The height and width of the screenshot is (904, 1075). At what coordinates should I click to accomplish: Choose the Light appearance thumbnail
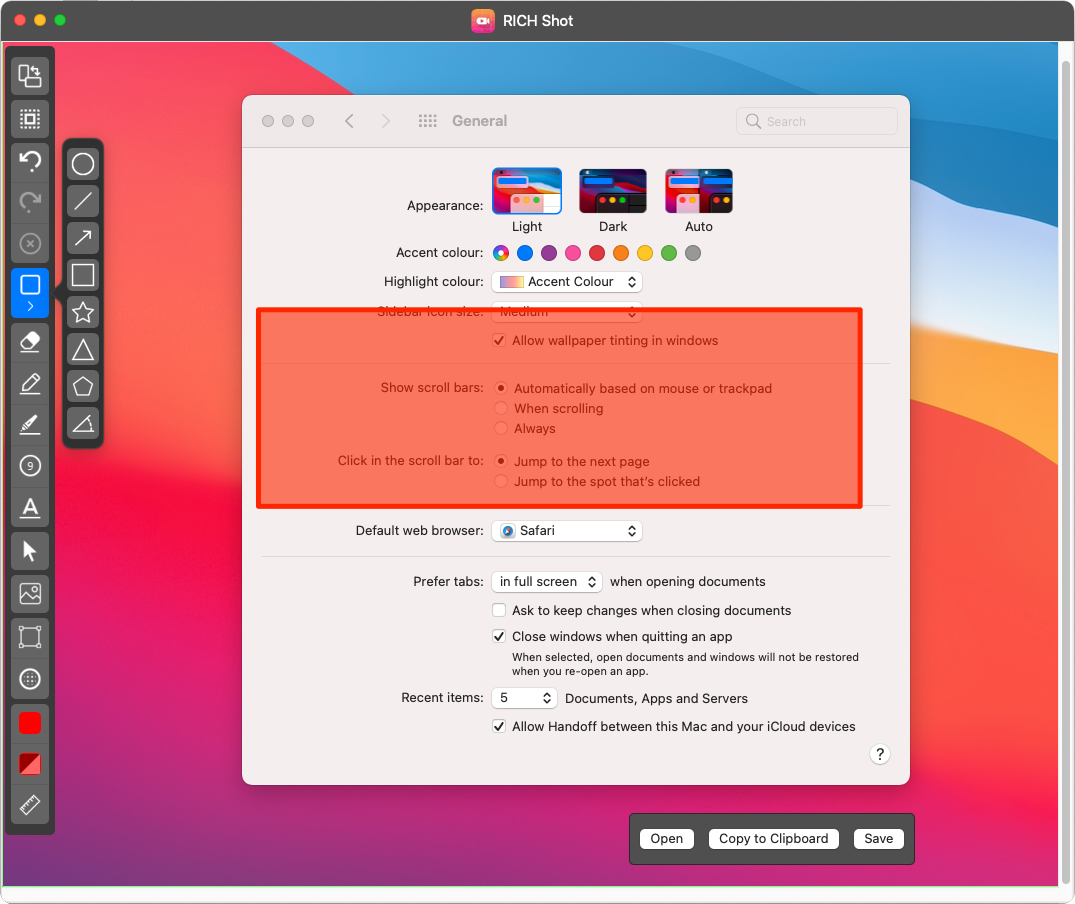point(527,191)
